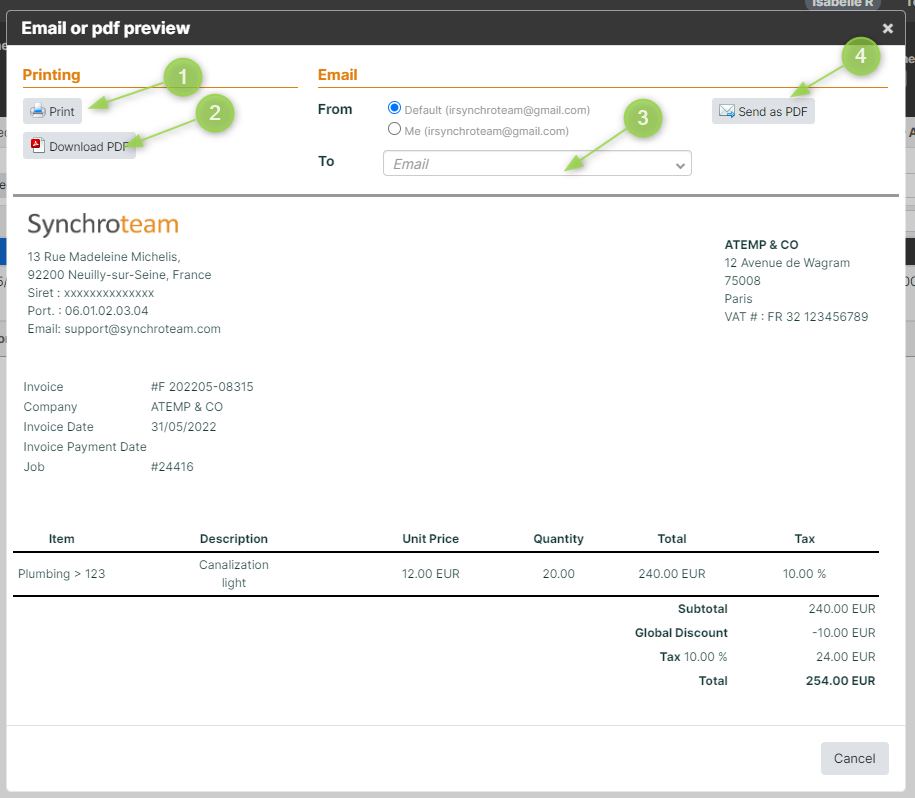Click the 254.00 EUR total amount

pyautogui.click(x=840, y=681)
